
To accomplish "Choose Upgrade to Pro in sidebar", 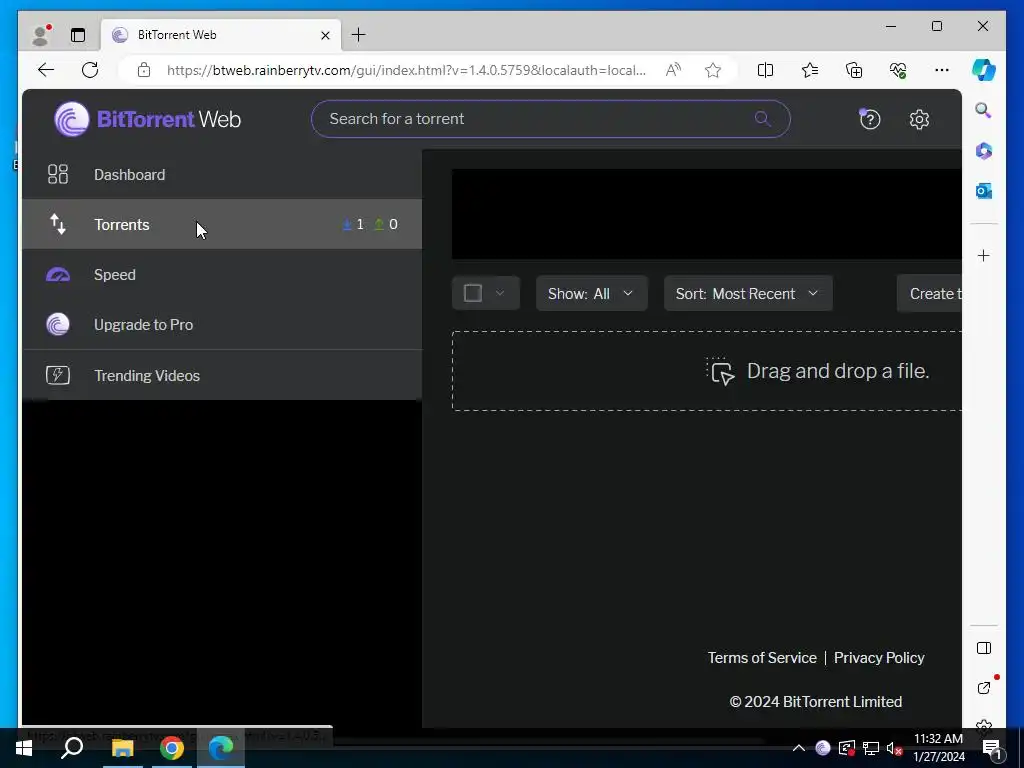I will 222,325.
